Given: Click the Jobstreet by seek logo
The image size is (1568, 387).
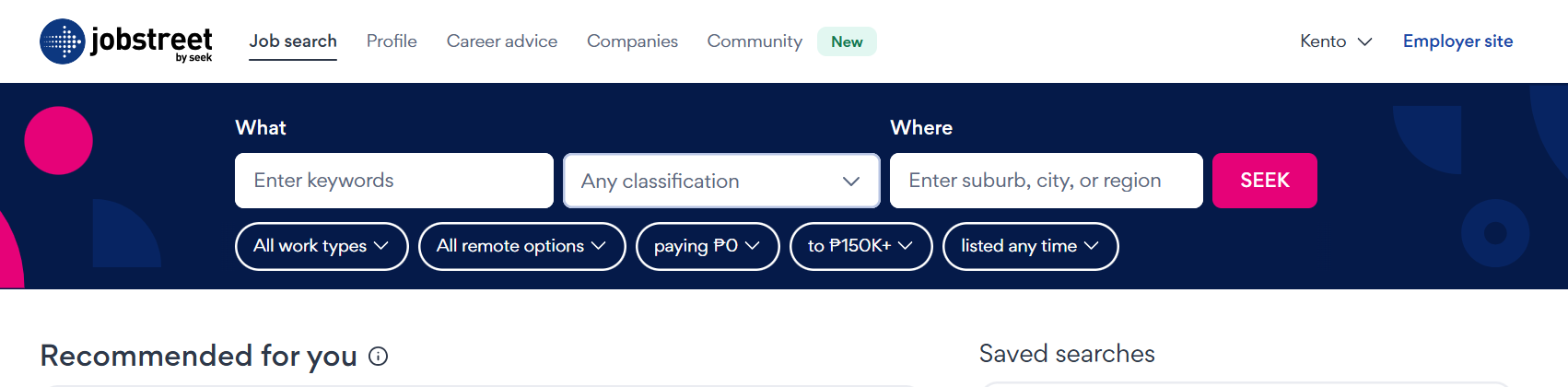Looking at the screenshot, I should [126, 41].
